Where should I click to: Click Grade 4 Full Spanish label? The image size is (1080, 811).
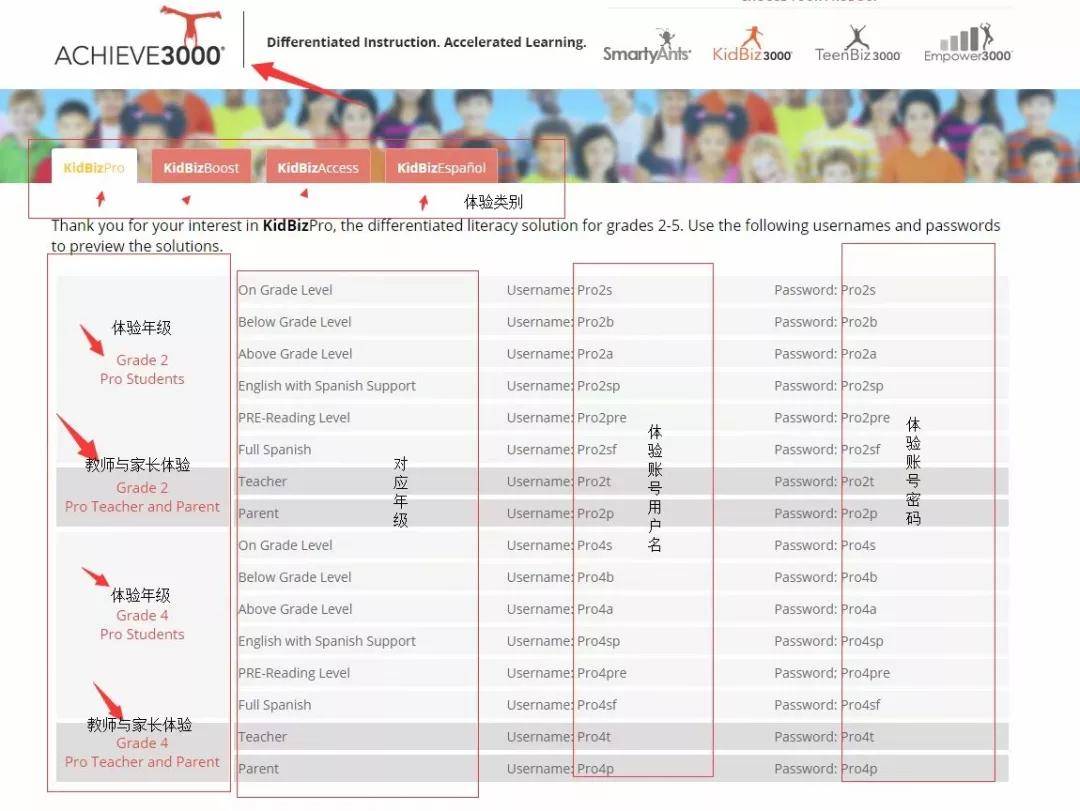(274, 705)
